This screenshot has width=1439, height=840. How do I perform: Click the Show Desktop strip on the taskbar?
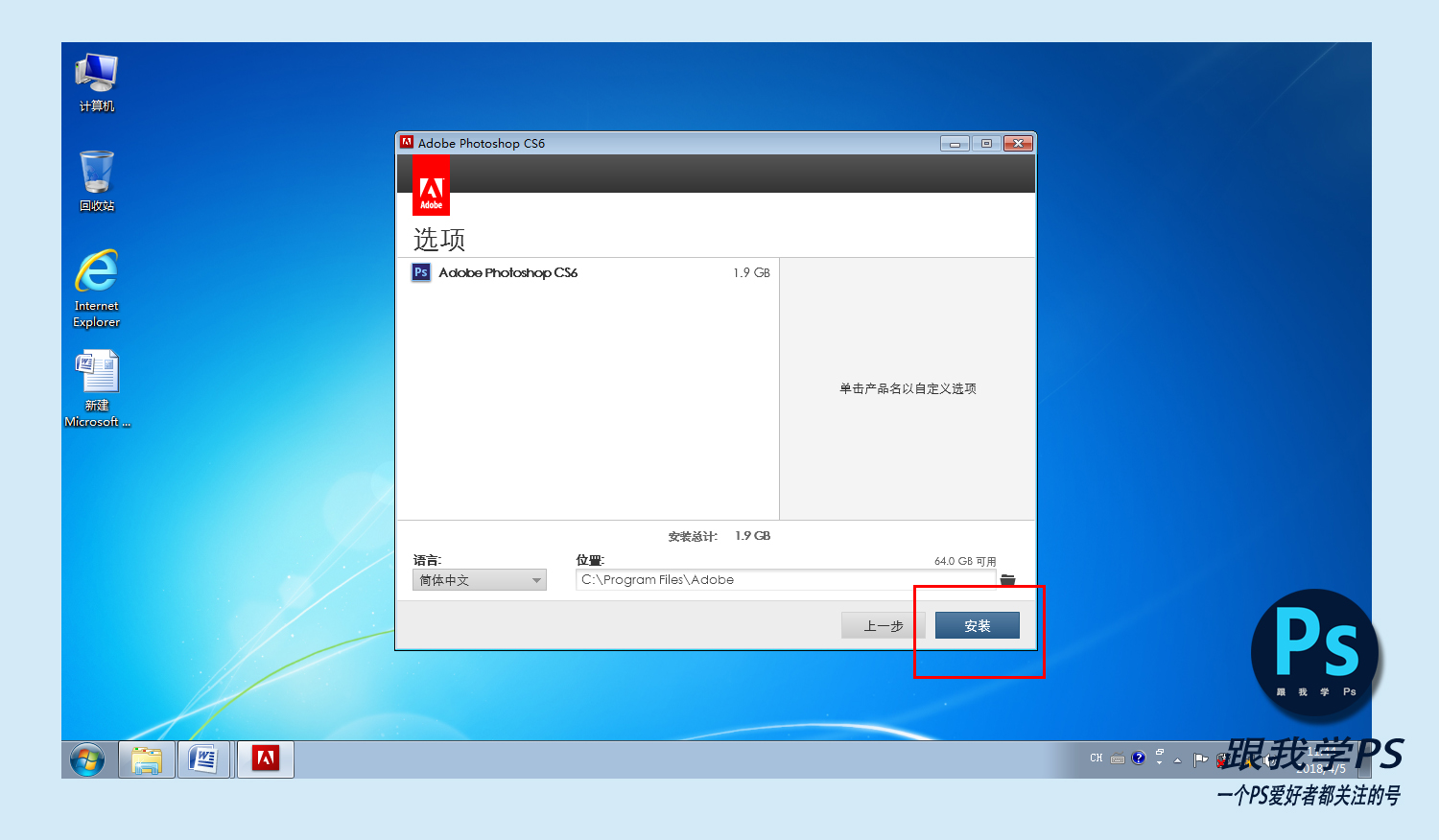(x=1365, y=759)
